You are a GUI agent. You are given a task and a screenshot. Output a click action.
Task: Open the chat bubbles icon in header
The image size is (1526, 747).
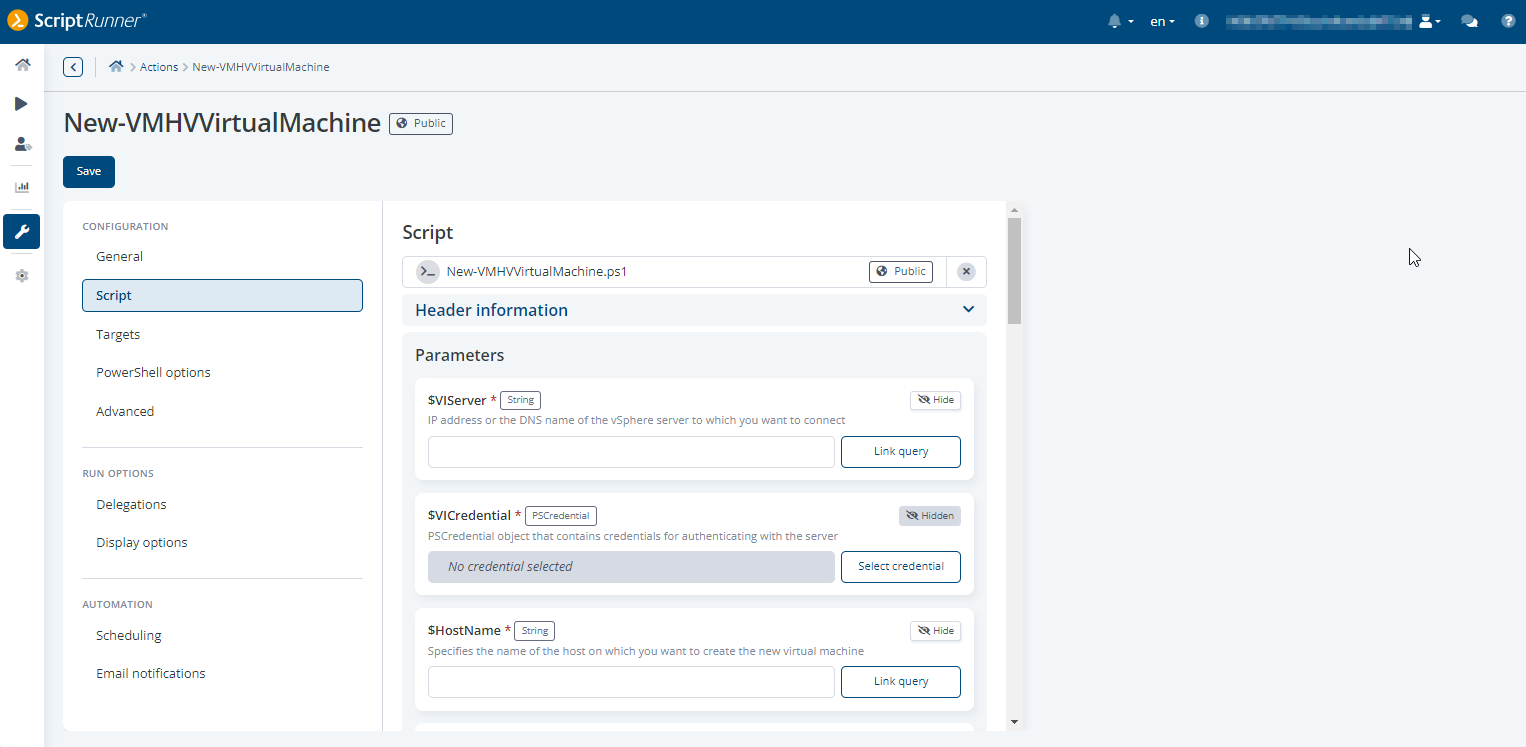pyautogui.click(x=1469, y=21)
